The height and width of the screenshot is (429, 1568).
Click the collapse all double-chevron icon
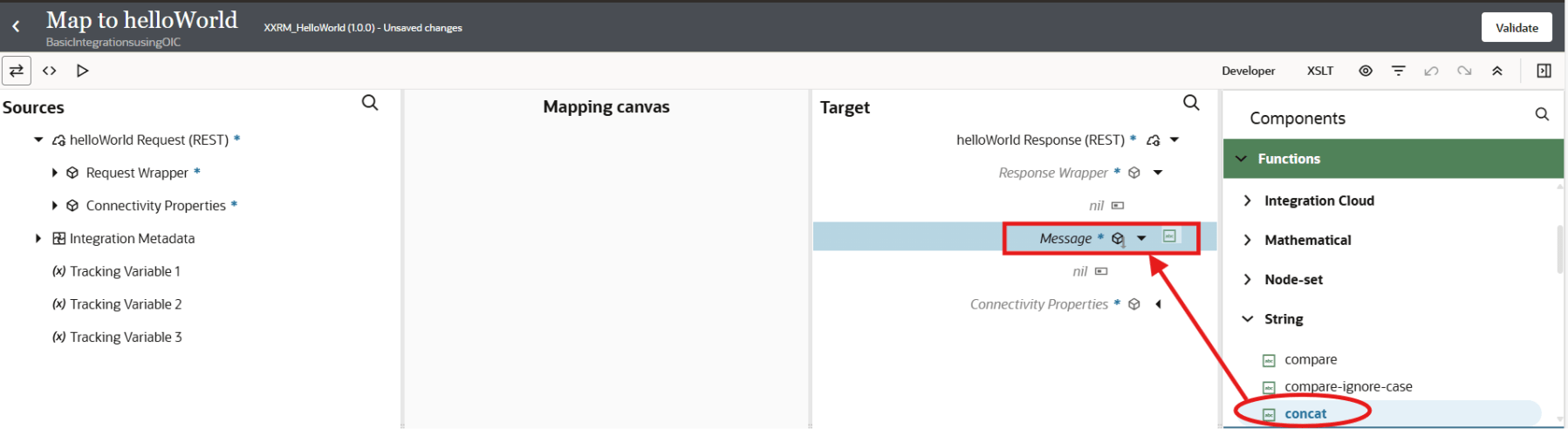click(1497, 71)
